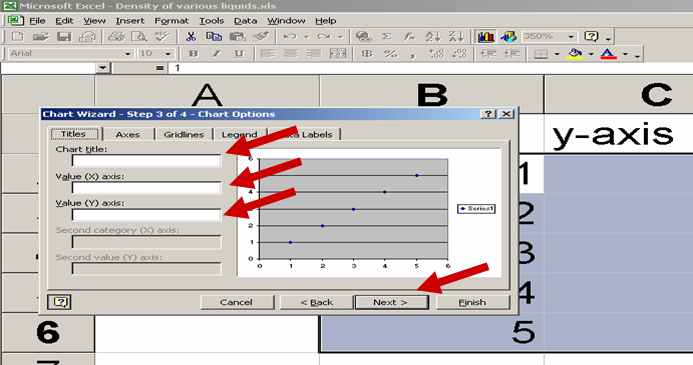Viewport: 693px width, 365px height.
Task: Apply the red Font Color A
Action: pos(609,54)
